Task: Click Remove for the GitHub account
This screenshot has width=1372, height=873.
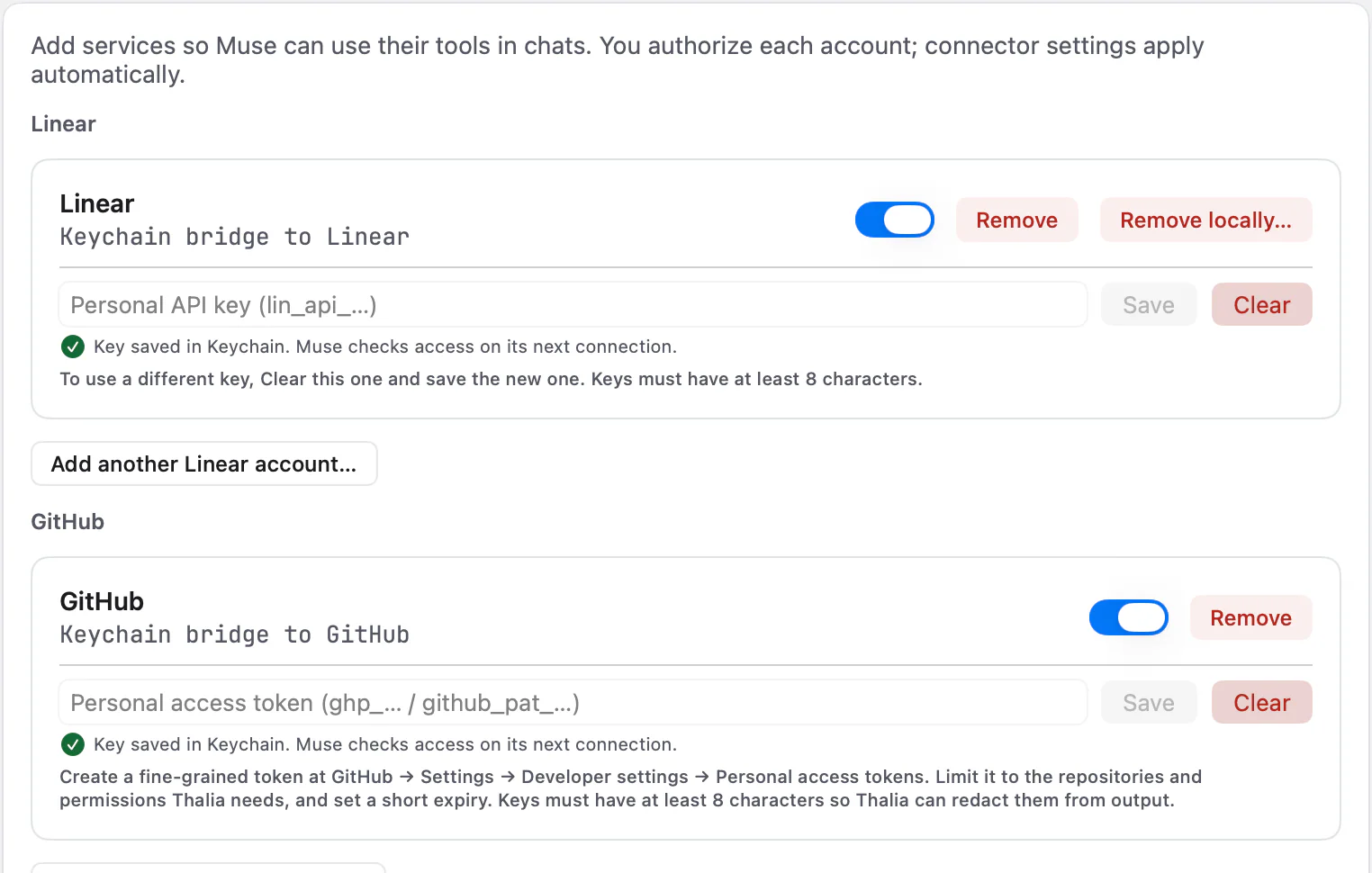Action: click(x=1250, y=617)
